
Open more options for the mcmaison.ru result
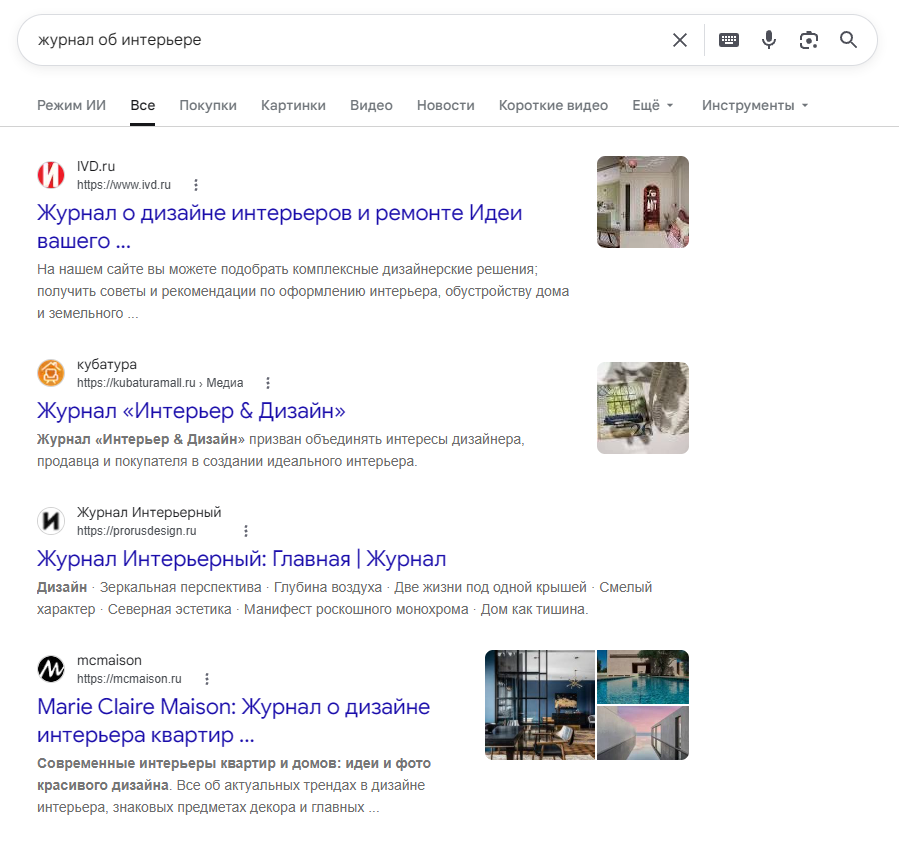pyautogui.click(x=207, y=679)
